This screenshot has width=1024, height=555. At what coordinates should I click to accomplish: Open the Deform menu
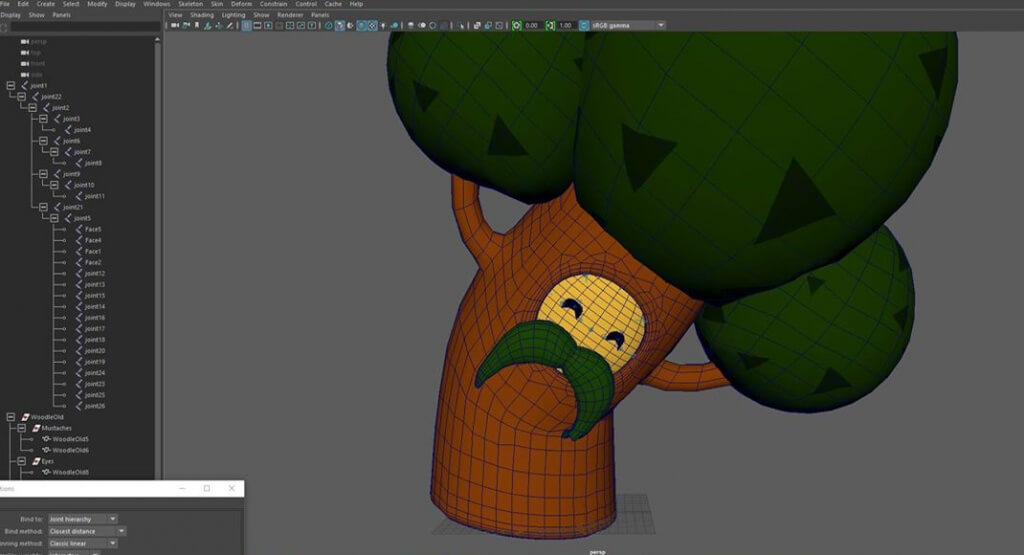[x=241, y=4]
